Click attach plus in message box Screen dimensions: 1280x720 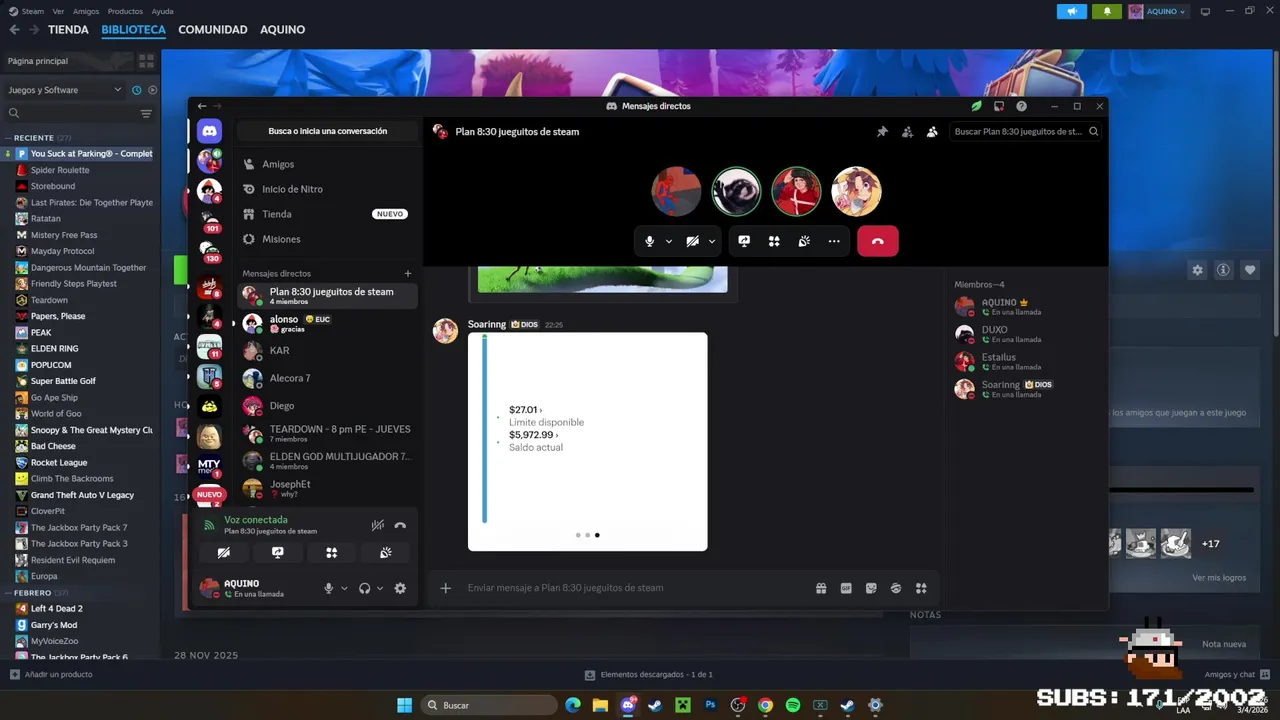tap(446, 588)
